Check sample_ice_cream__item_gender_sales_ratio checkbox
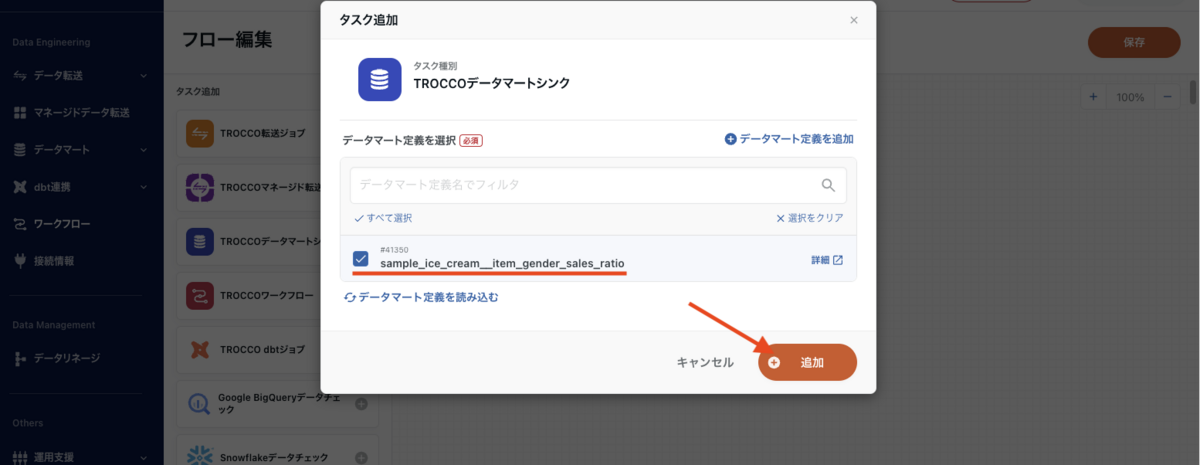The image size is (1200, 465). coord(361,259)
